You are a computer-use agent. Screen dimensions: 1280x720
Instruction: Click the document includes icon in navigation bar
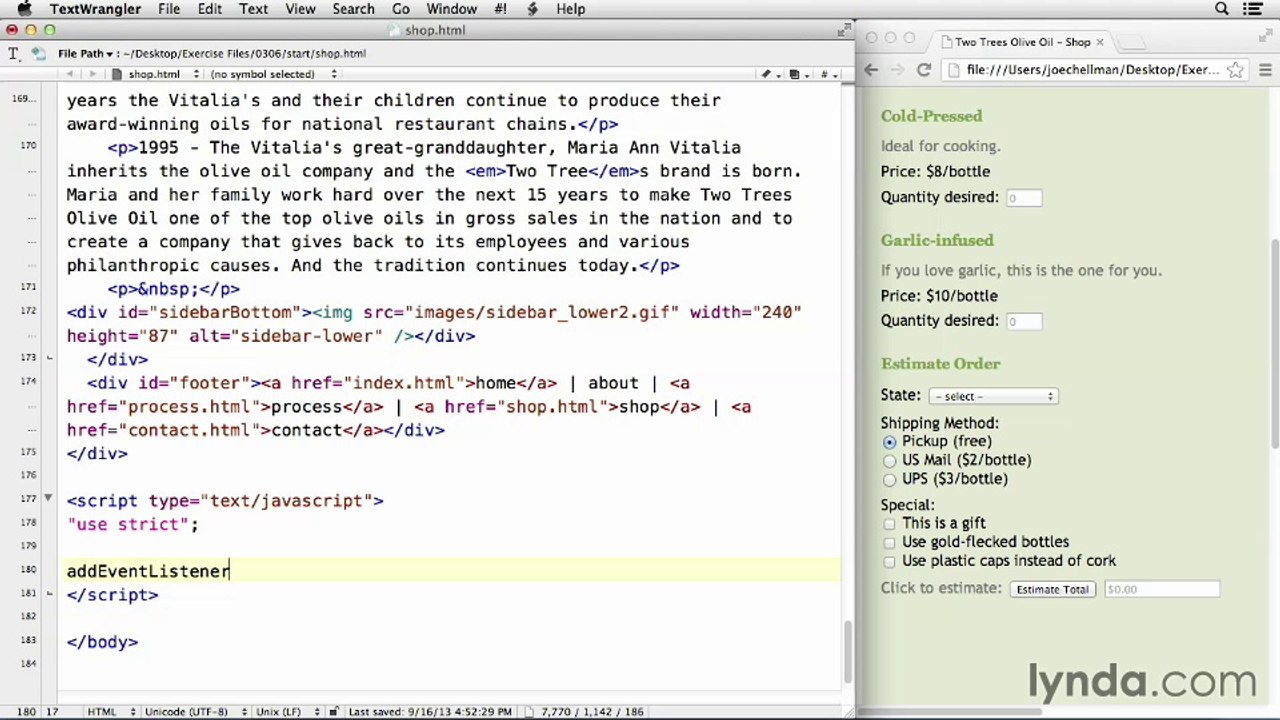click(x=797, y=74)
